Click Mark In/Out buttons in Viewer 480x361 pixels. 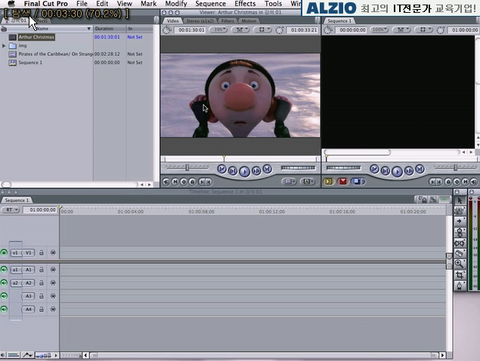(205, 182)
